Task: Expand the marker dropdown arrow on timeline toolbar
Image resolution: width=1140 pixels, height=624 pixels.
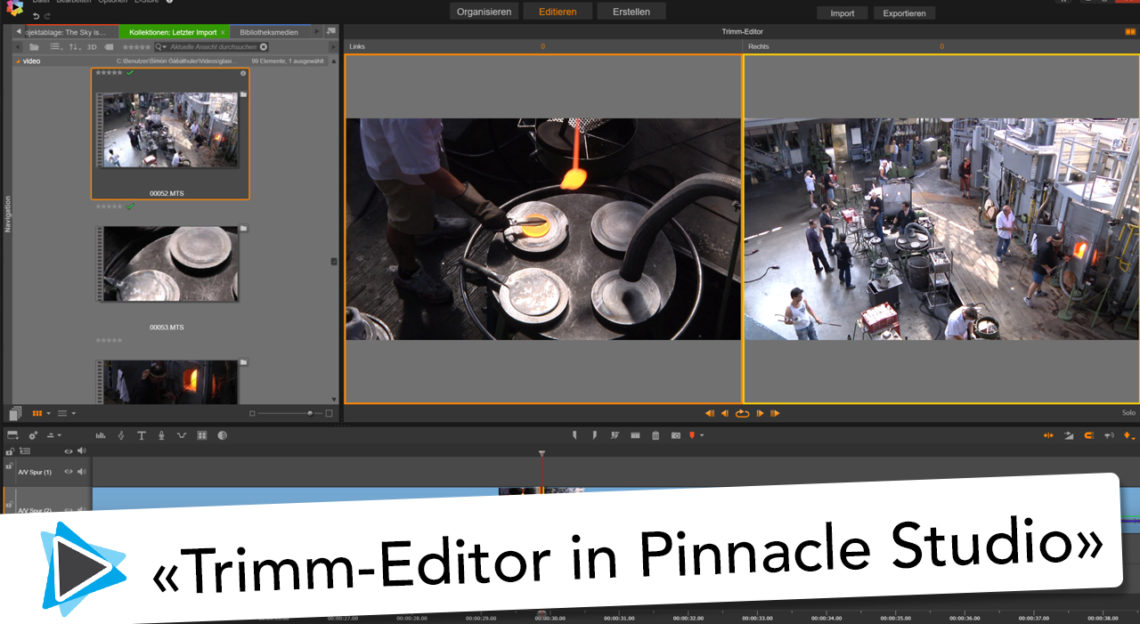Action: click(x=703, y=435)
